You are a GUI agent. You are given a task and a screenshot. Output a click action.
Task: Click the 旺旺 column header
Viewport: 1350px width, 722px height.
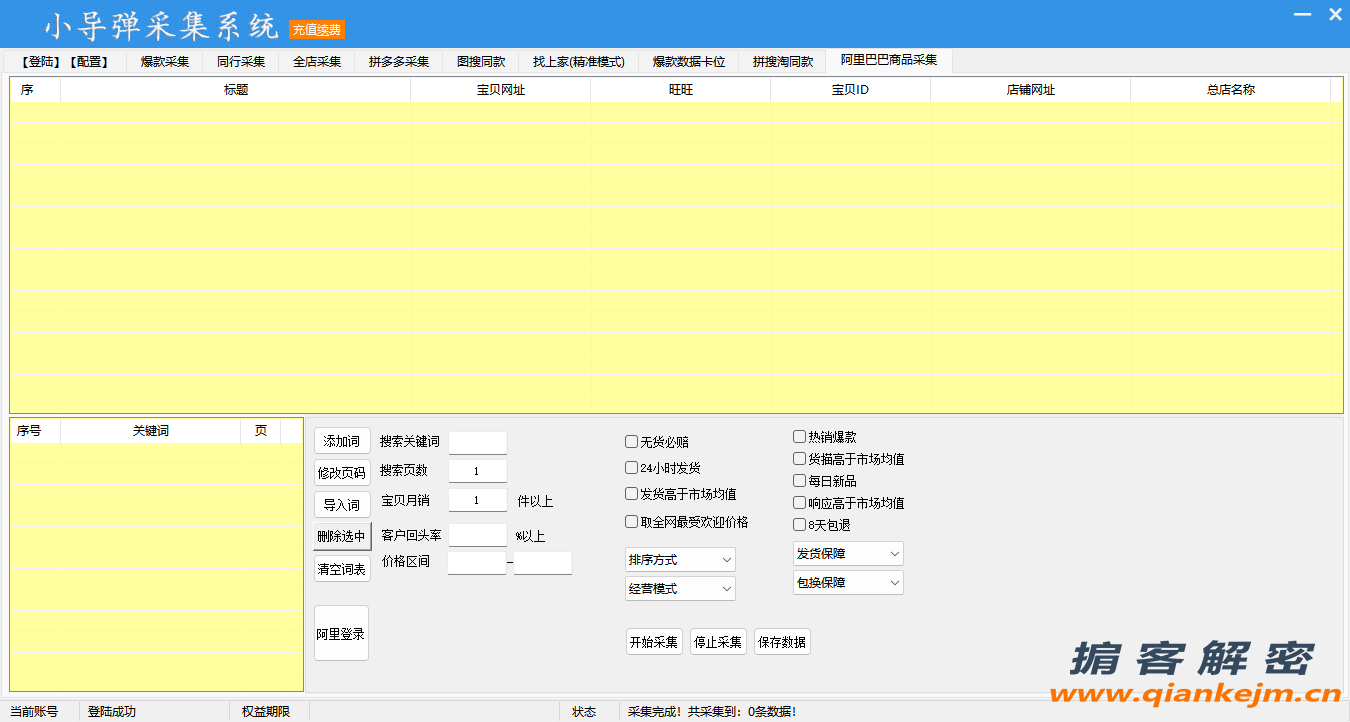tap(681, 90)
